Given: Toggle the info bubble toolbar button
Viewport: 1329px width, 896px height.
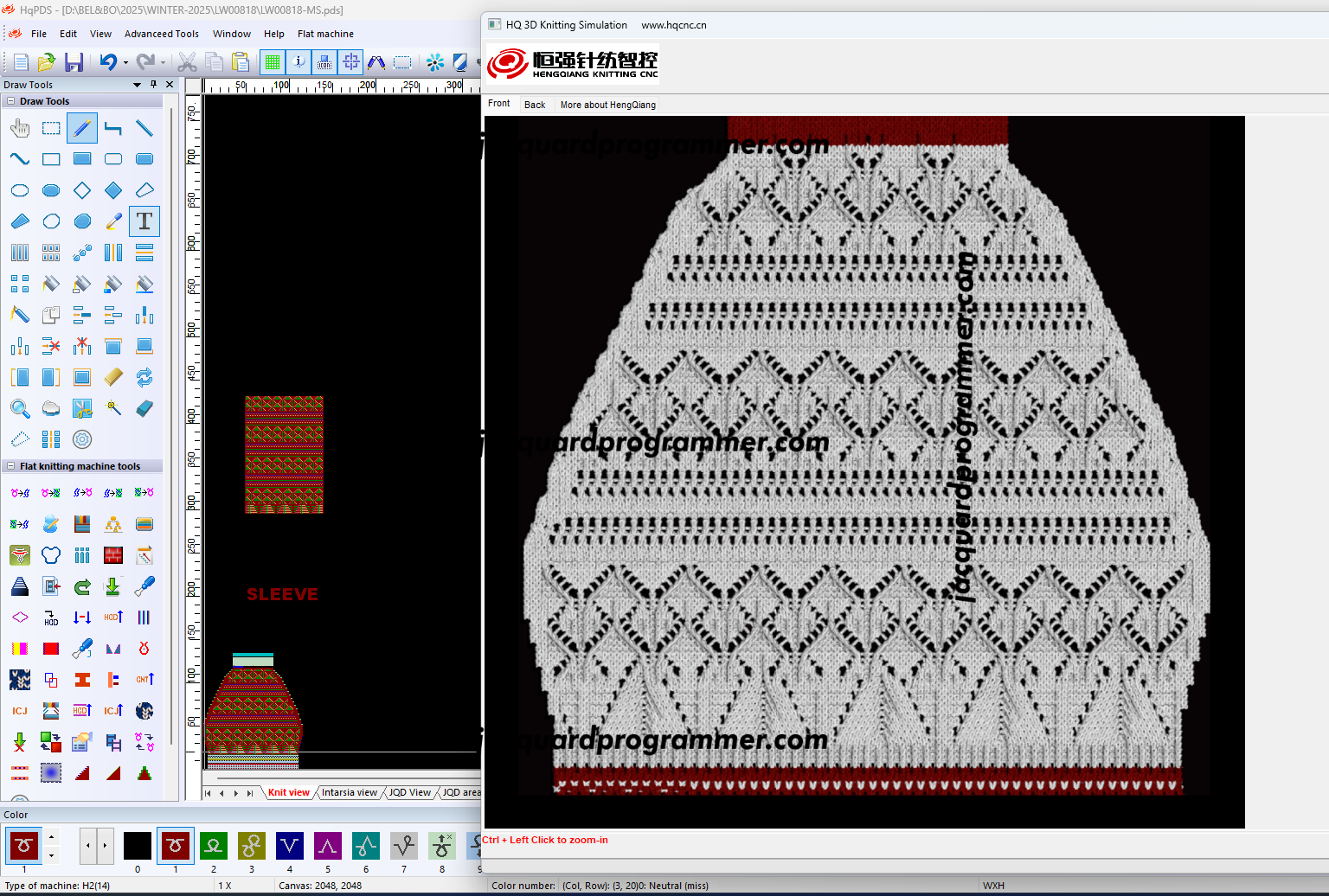Looking at the screenshot, I should (x=299, y=62).
